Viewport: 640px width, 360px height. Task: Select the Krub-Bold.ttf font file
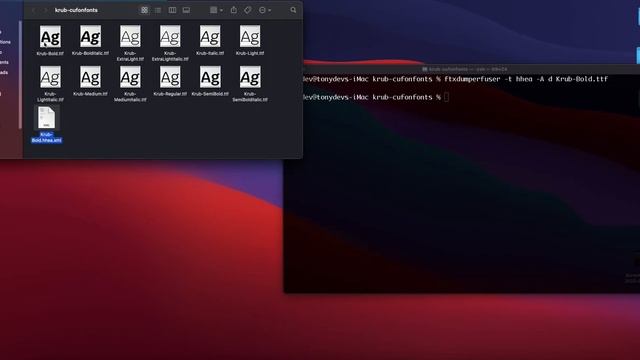[x=50, y=37]
